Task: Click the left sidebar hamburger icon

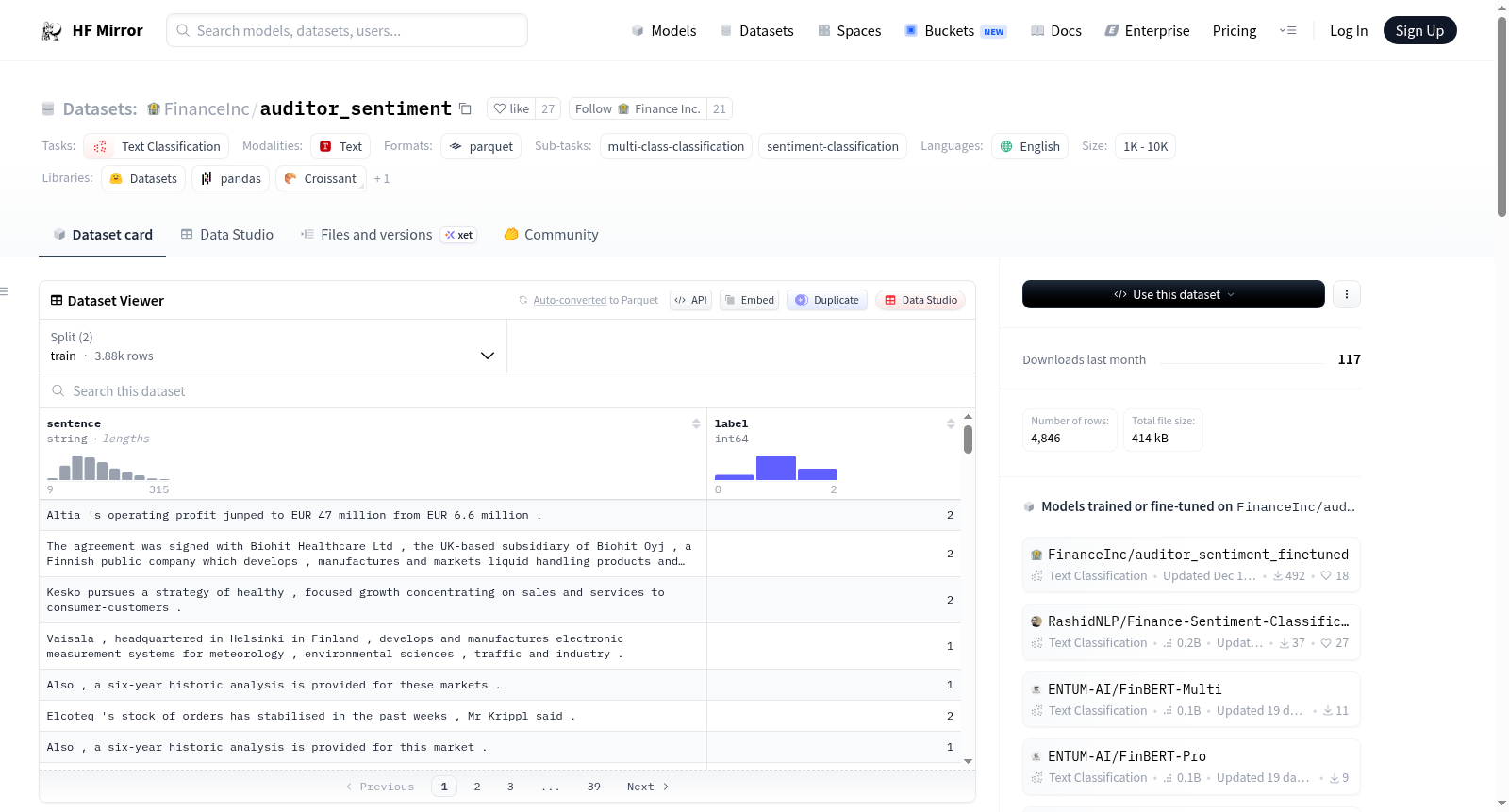Action: (x=5, y=291)
